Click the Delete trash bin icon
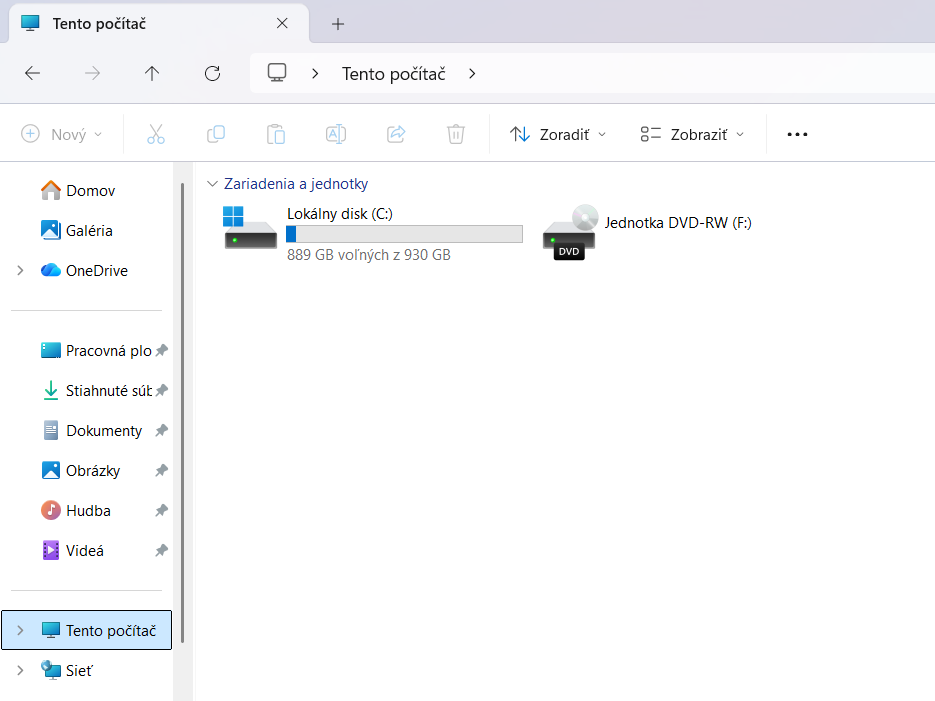Image resolution: width=935 pixels, height=701 pixels. pos(456,134)
